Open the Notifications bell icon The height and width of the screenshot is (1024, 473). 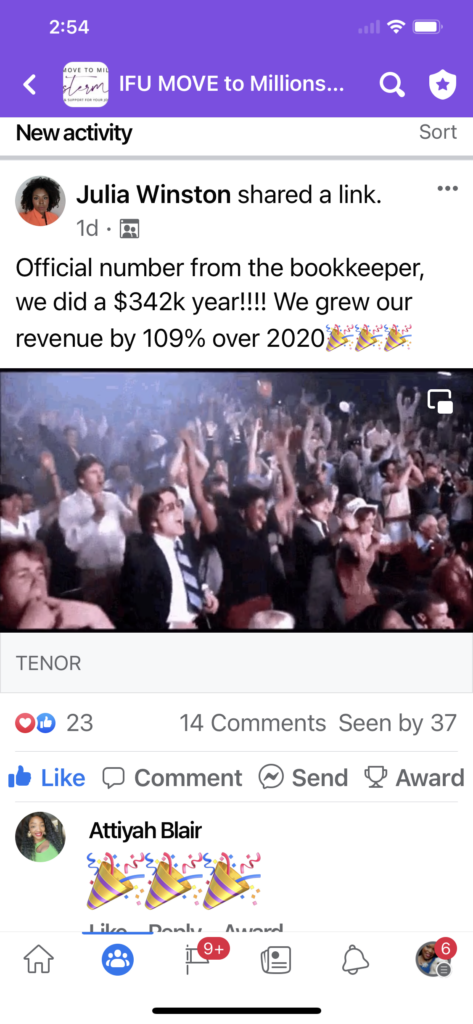point(355,960)
